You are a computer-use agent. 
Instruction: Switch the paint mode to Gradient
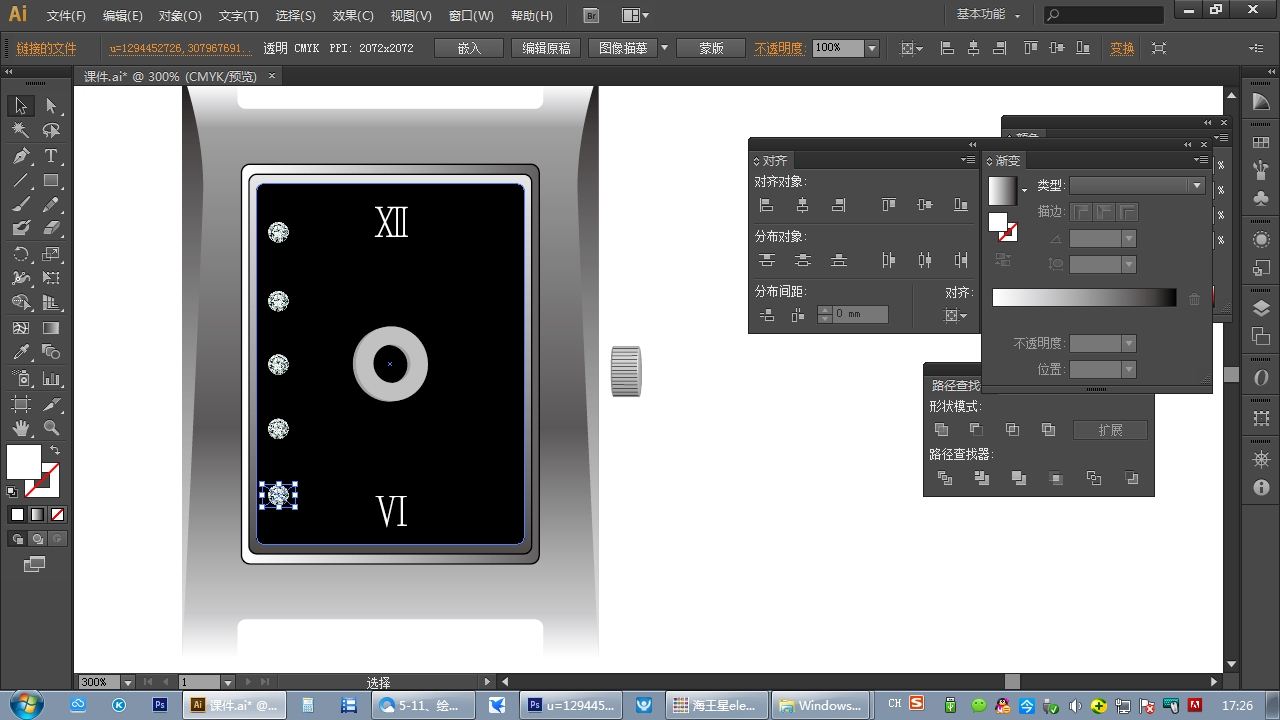click(x=37, y=515)
